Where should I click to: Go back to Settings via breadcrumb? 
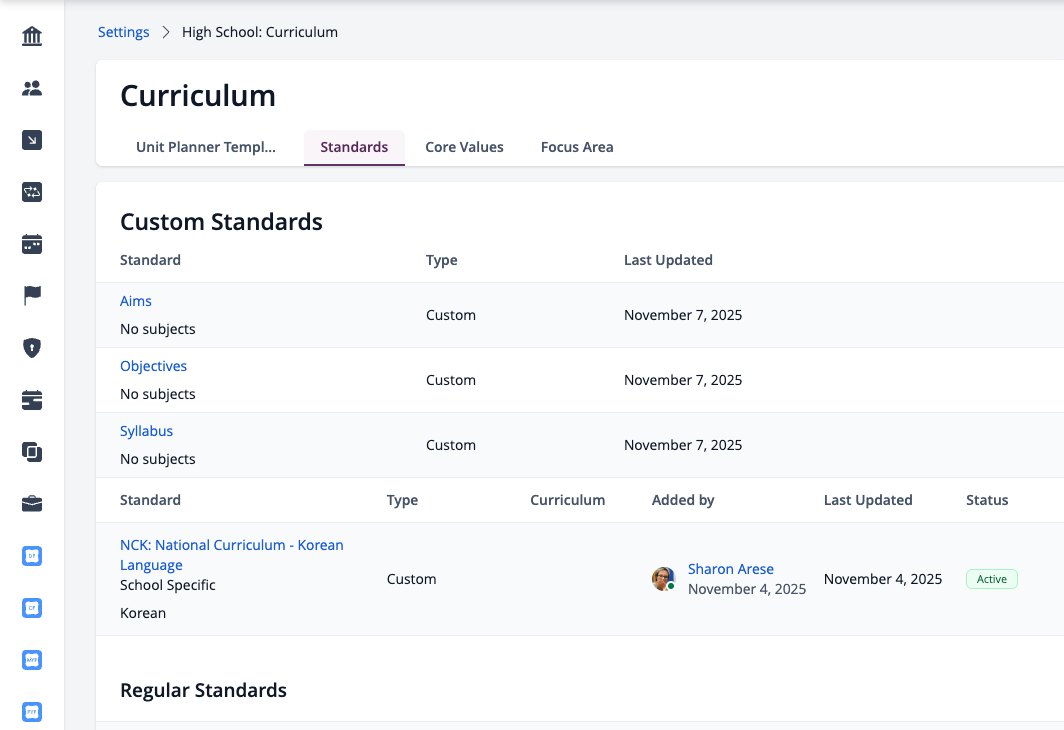[x=124, y=32]
